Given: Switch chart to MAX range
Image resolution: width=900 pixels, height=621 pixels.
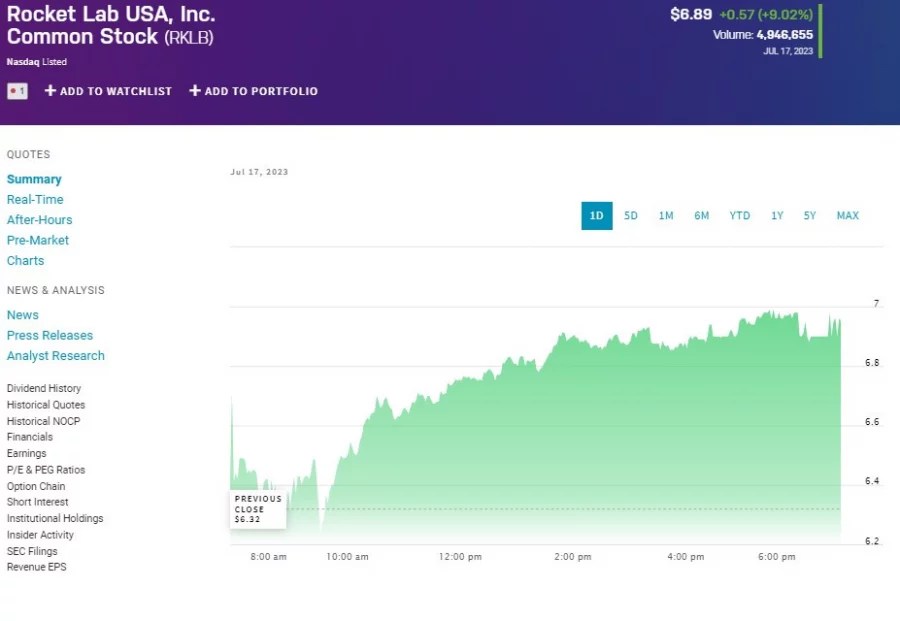Looking at the screenshot, I should [848, 216].
